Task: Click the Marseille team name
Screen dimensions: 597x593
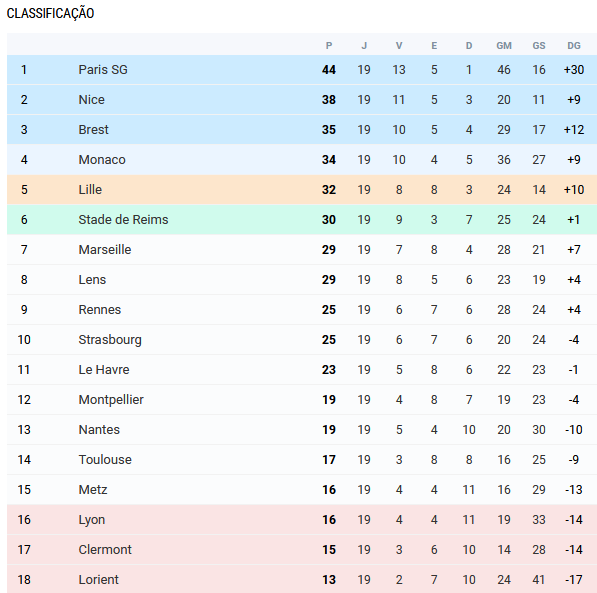Action: 105,250
